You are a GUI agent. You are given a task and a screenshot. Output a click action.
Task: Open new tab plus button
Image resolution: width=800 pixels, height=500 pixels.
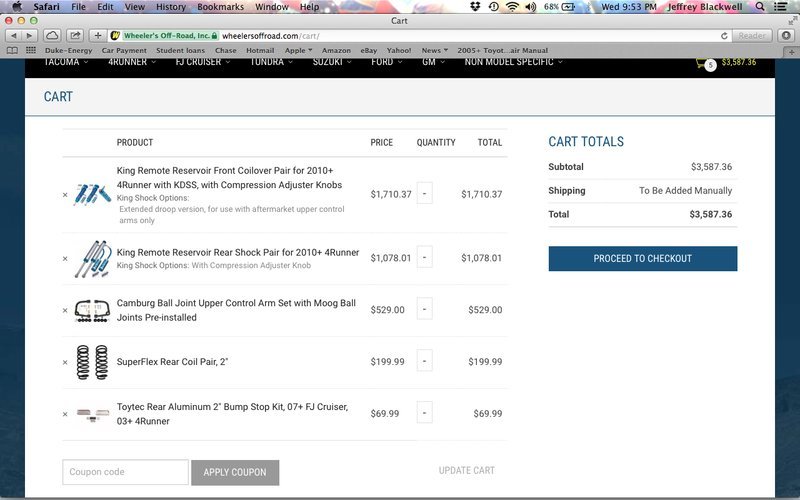[x=791, y=52]
